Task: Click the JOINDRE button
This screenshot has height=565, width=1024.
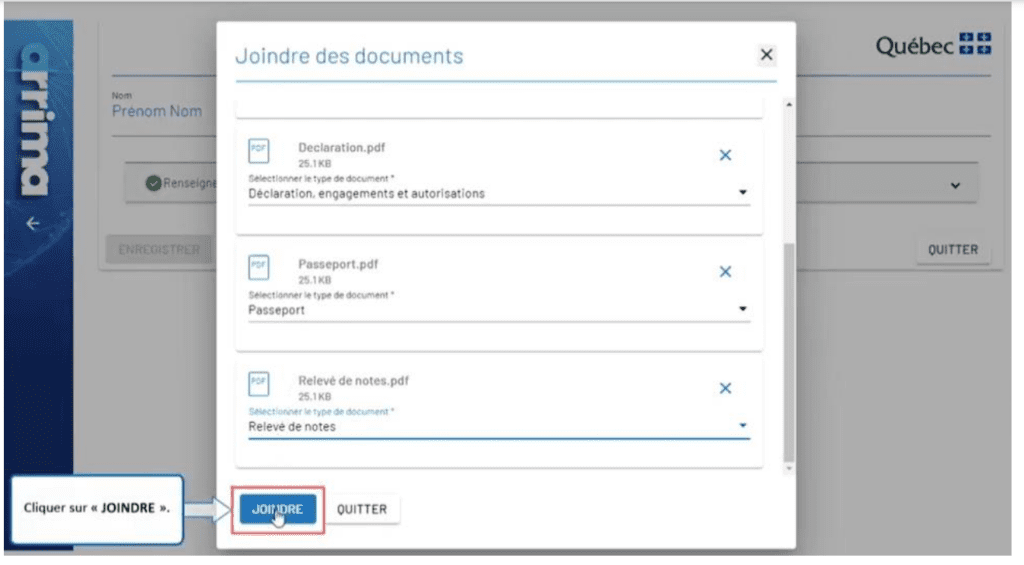Action: click(278, 509)
